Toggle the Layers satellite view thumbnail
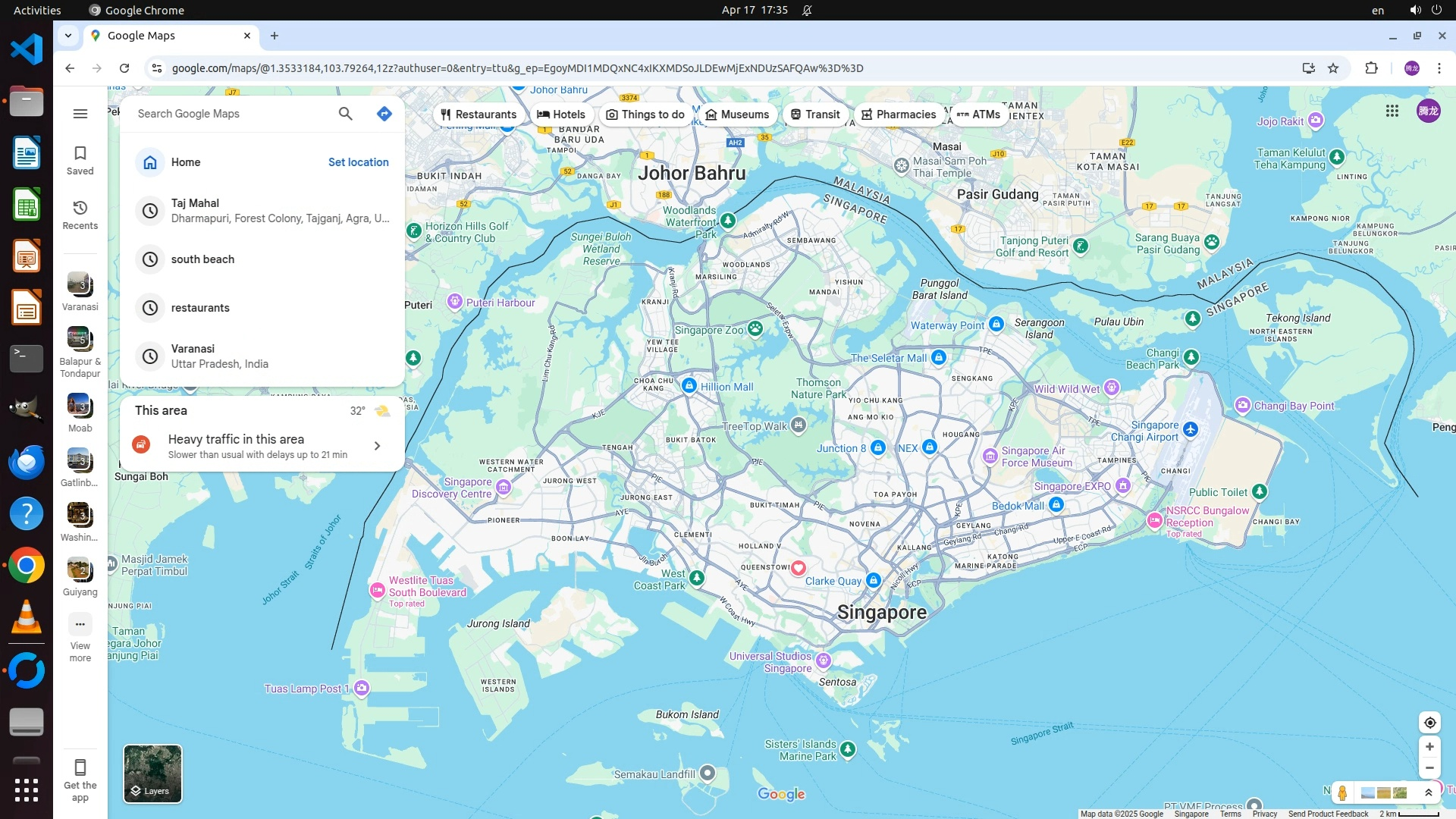This screenshot has height=819, width=1456. [x=152, y=773]
